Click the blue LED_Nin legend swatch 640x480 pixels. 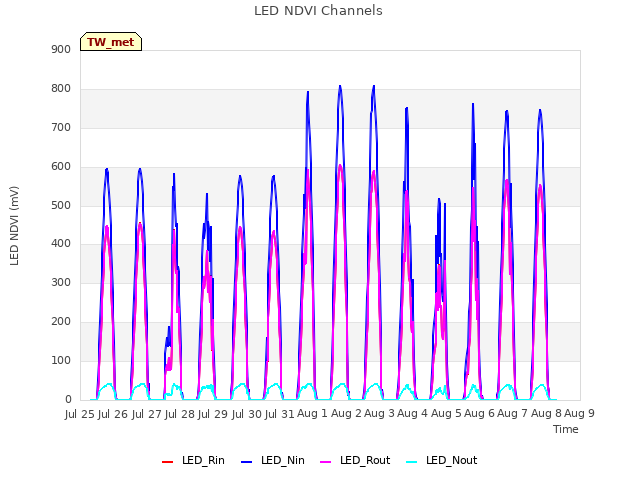pyautogui.click(x=247, y=462)
